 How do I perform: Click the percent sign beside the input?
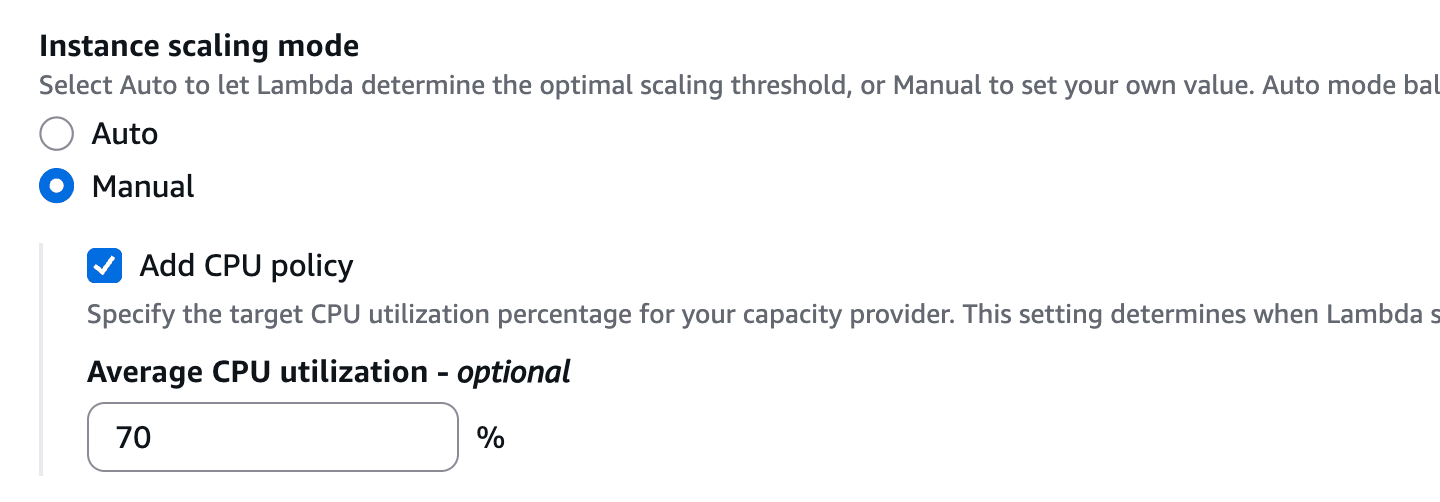tap(491, 437)
